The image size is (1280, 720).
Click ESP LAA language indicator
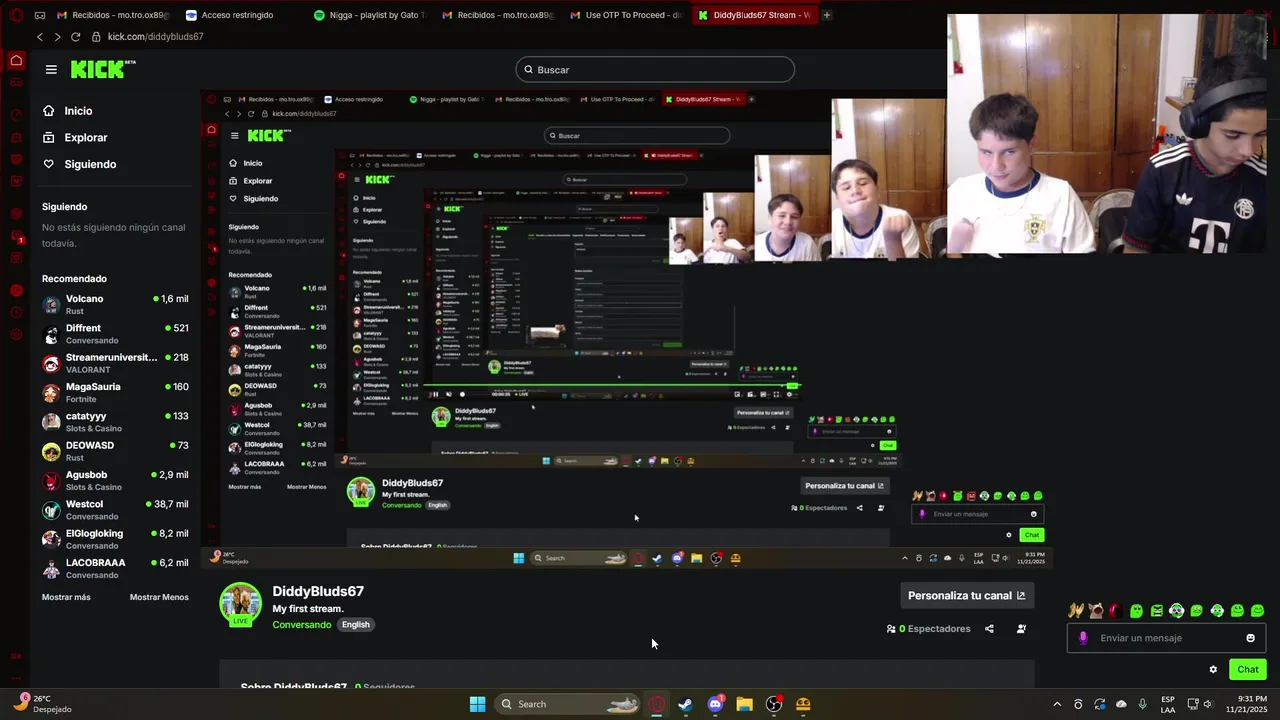click(x=1168, y=704)
